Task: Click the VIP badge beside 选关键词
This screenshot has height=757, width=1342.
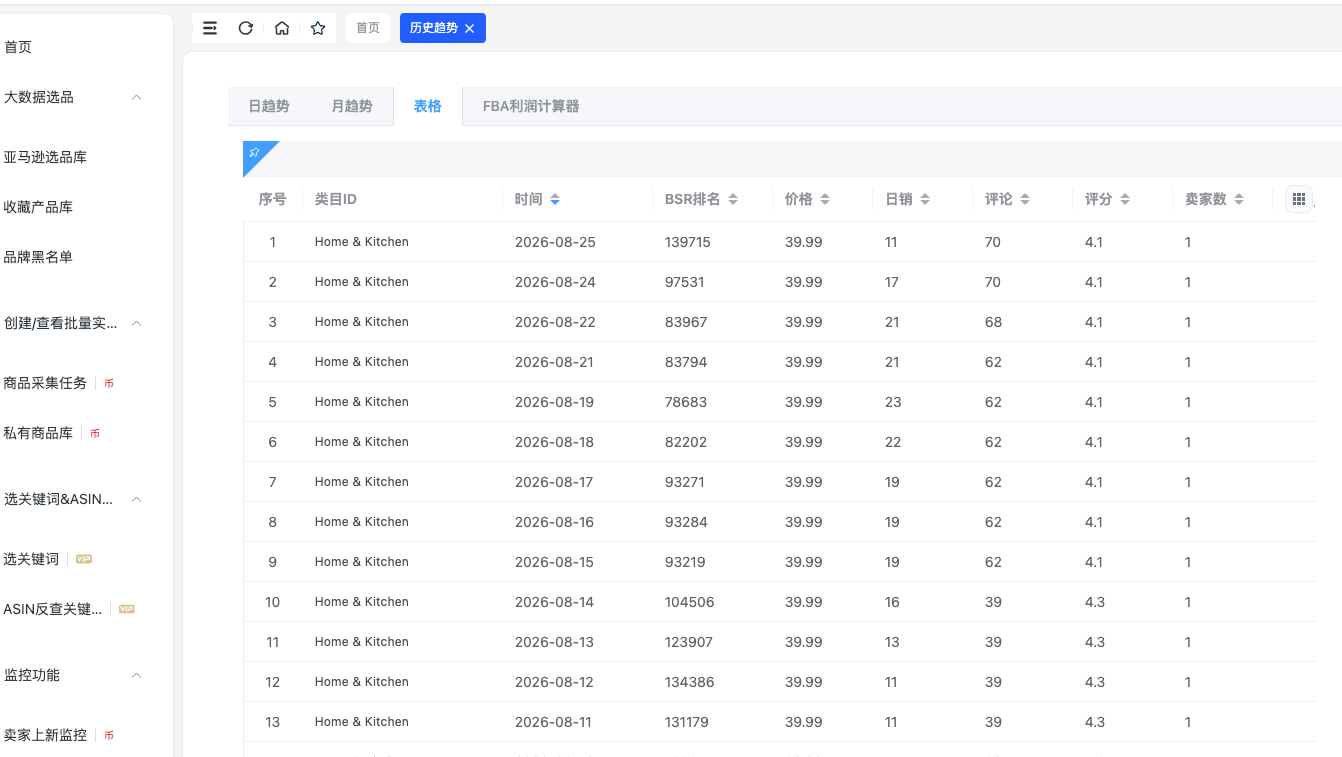Action: pos(84,559)
